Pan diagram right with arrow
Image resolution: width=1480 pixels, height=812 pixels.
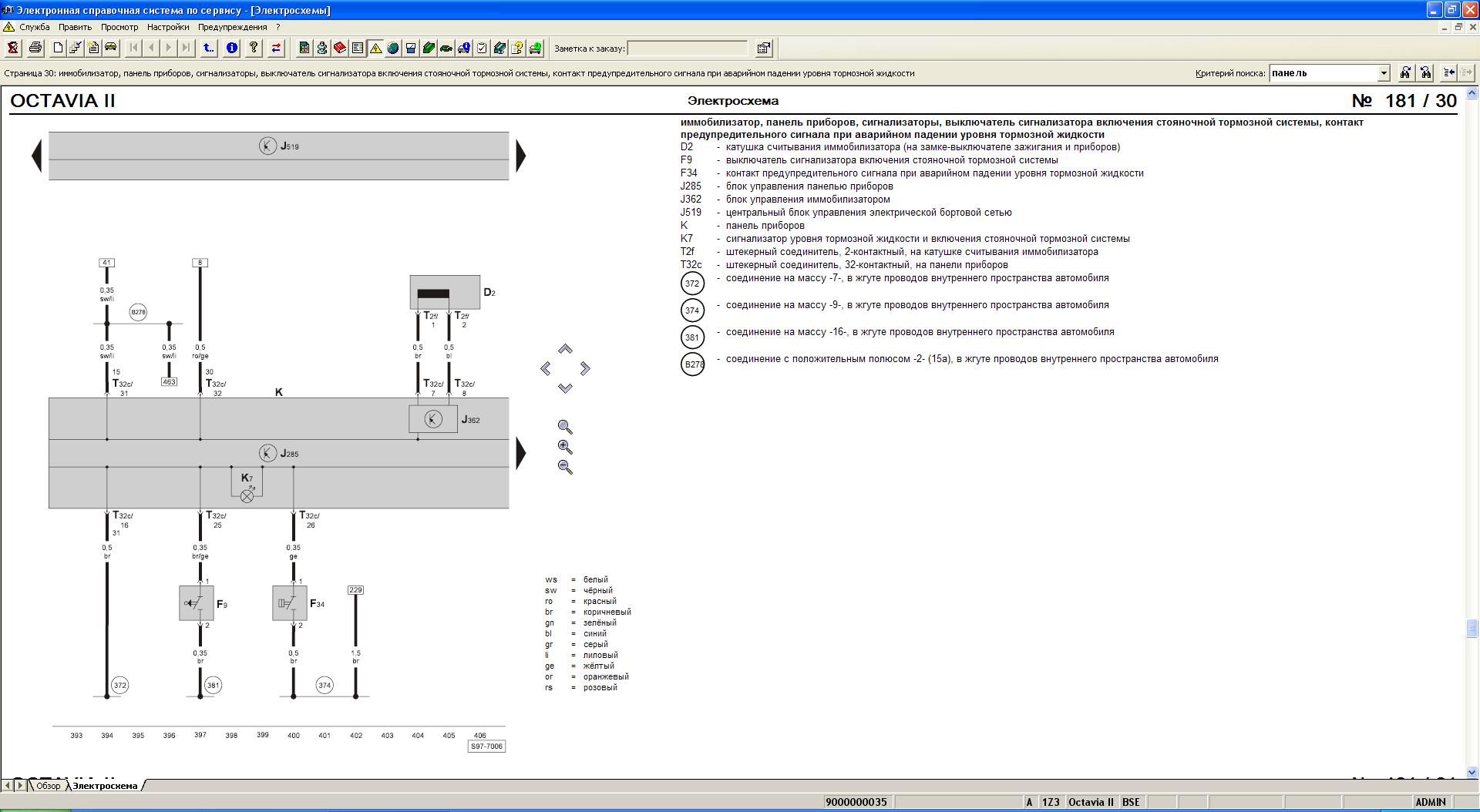pyautogui.click(x=585, y=369)
